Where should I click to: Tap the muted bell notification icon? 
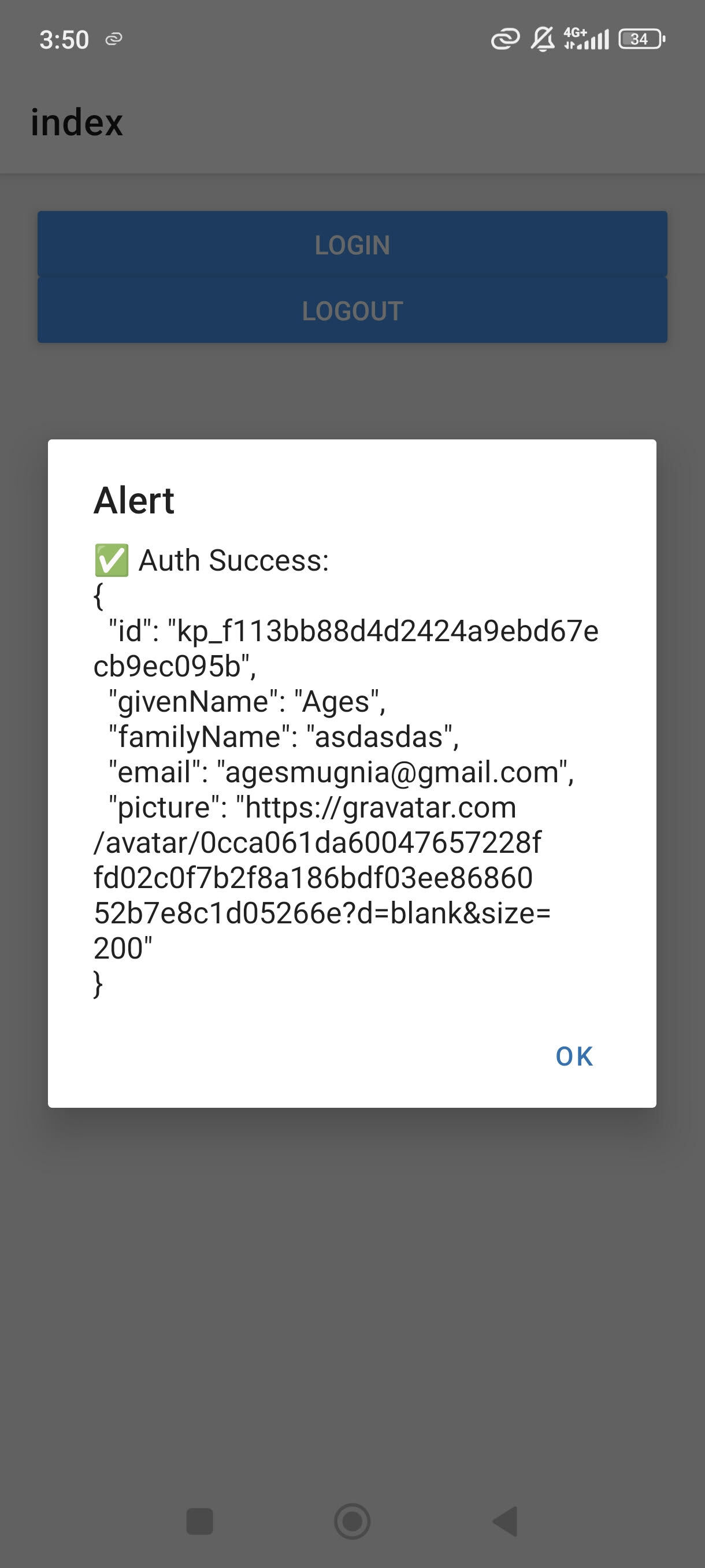(x=543, y=39)
